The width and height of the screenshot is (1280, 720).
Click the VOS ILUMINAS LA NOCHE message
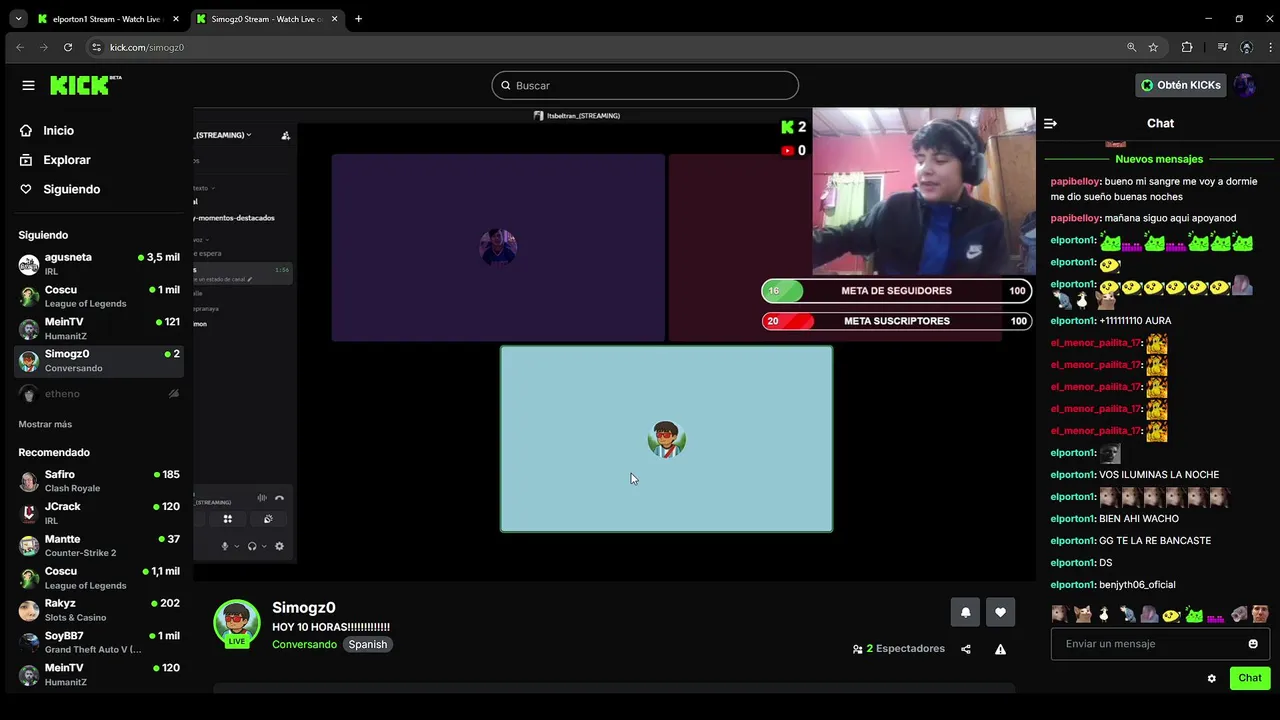click(x=1159, y=475)
